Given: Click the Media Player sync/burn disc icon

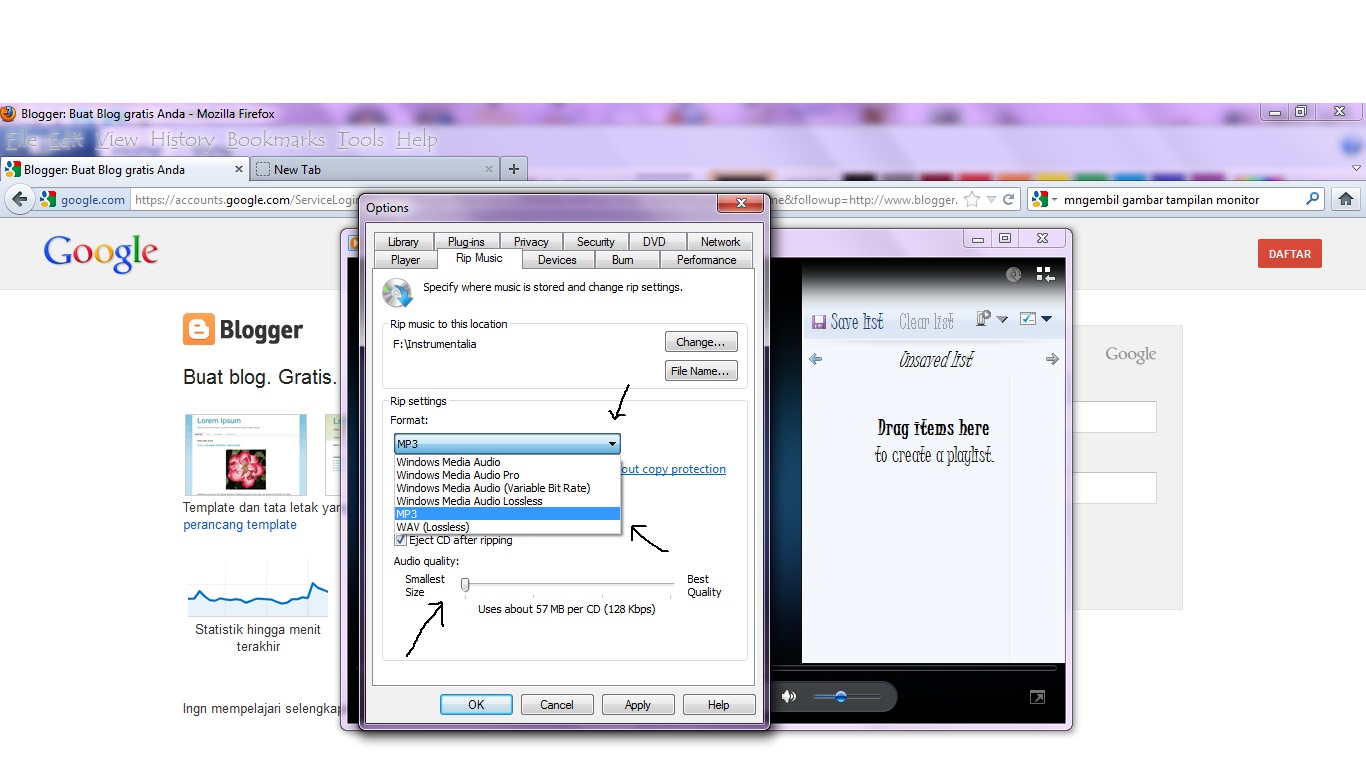Looking at the screenshot, I should pyautogui.click(x=1013, y=274).
